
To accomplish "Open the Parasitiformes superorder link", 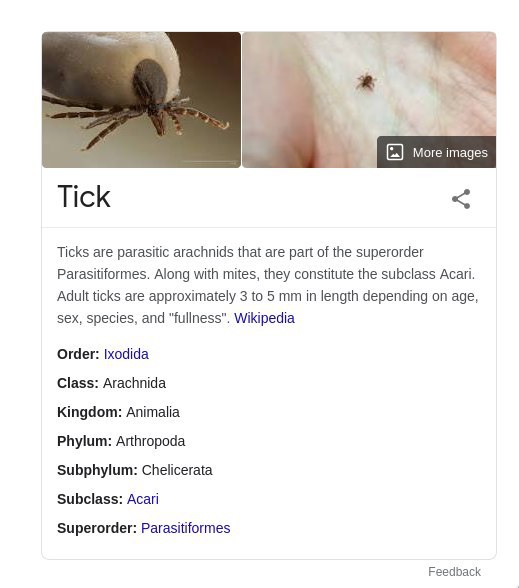I will coord(186,528).
